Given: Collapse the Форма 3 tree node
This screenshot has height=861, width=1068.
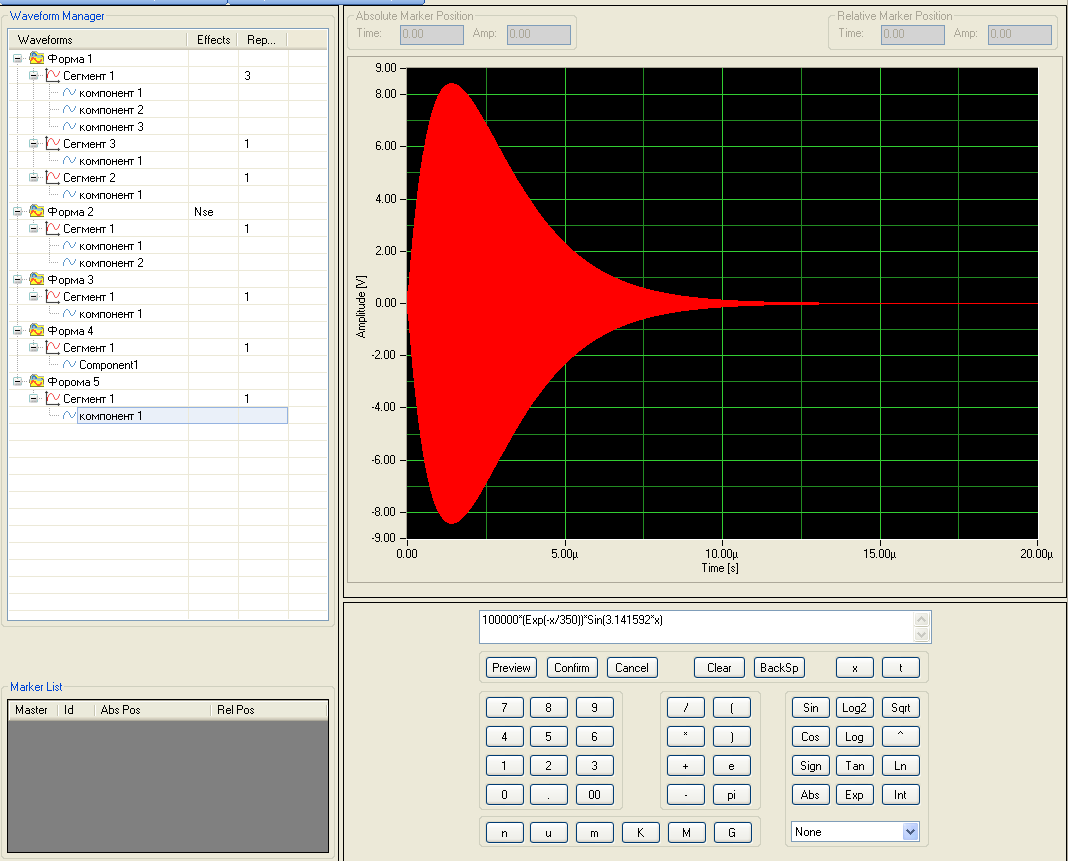Looking at the screenshot, I should (x=18, y=280).
